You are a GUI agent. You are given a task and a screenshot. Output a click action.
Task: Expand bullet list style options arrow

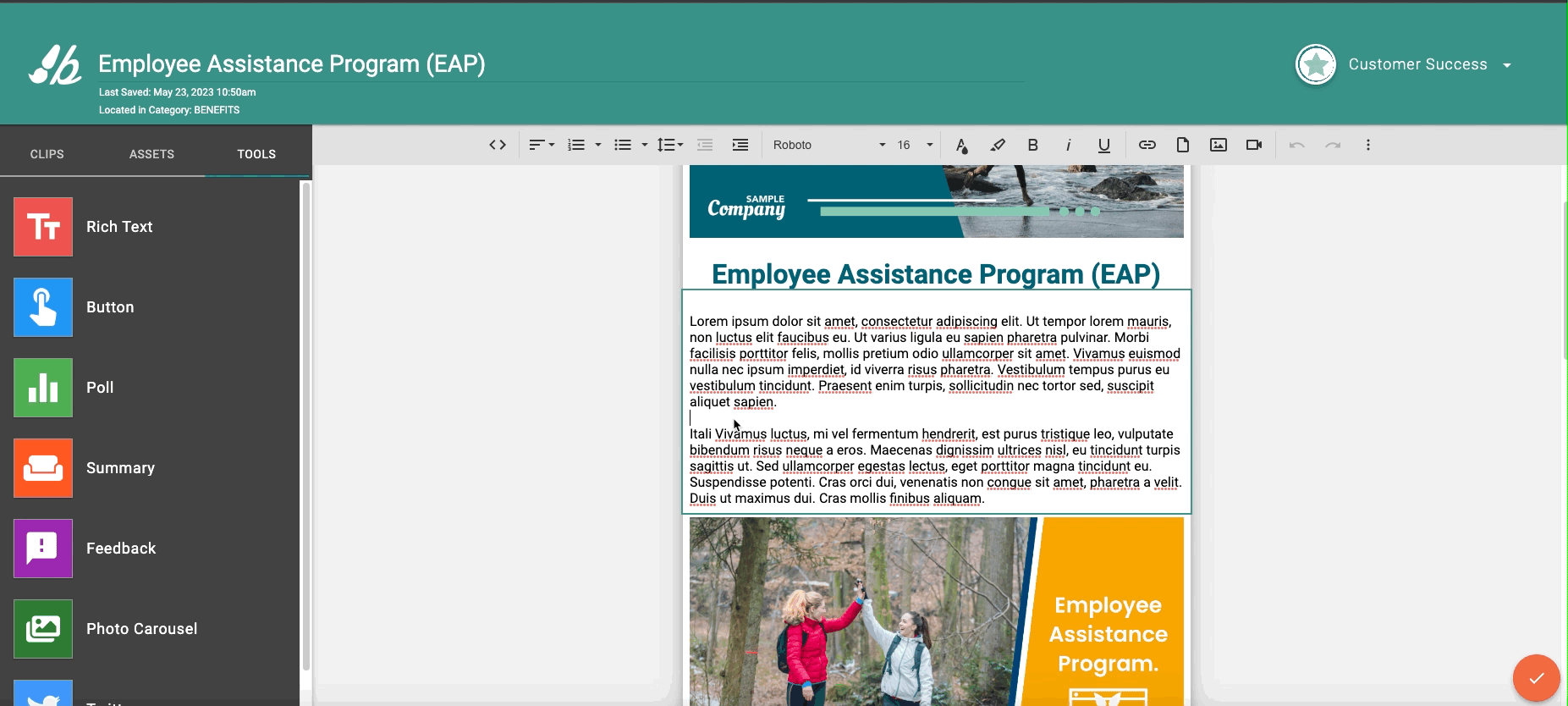click(645, 145)
